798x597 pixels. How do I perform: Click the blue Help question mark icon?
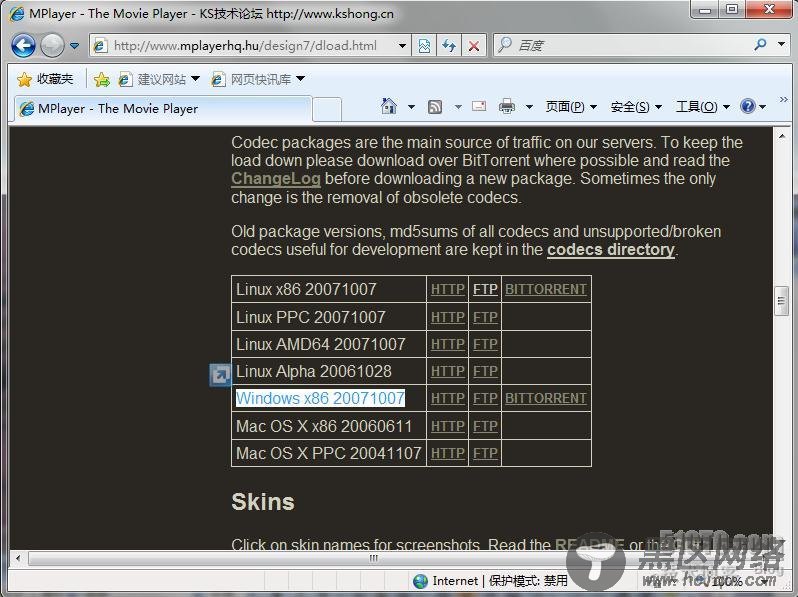[x=748, y=106]
